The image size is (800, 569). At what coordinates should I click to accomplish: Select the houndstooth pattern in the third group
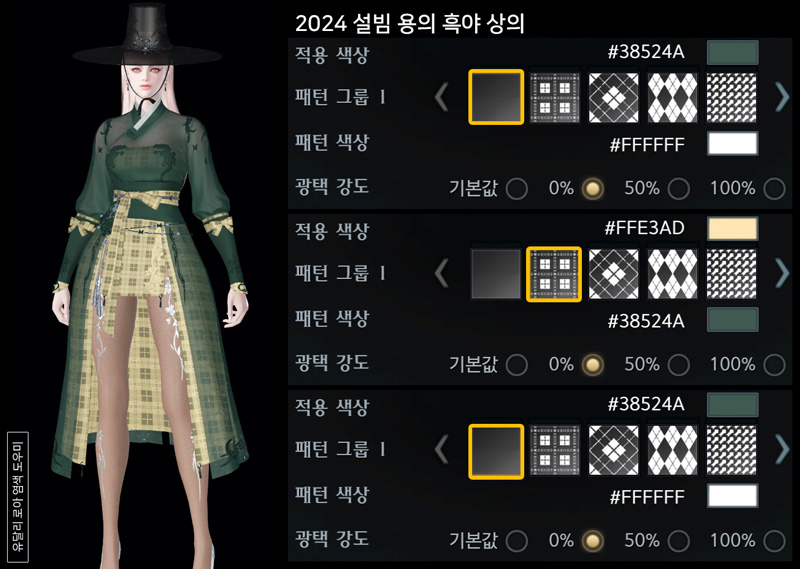[731, 451]
